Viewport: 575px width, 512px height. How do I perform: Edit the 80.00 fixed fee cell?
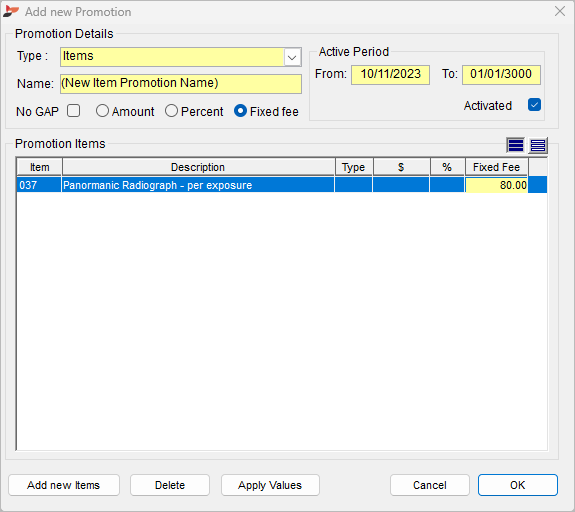coord(497,185)
